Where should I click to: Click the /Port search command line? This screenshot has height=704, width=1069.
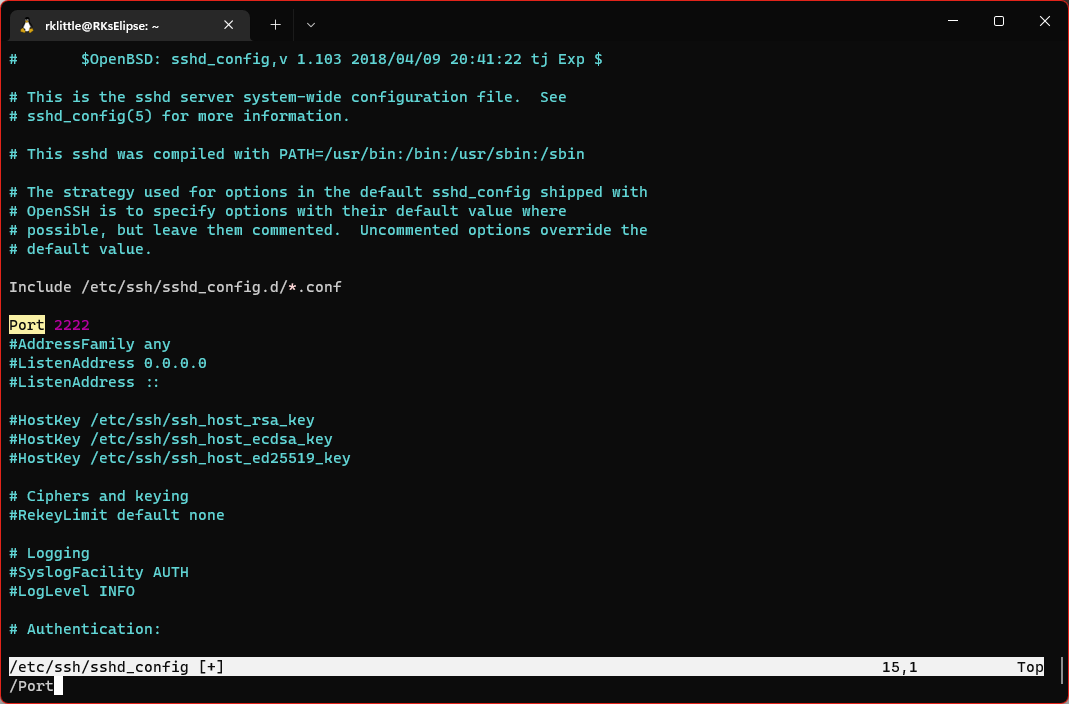click(x=31, y=686)
